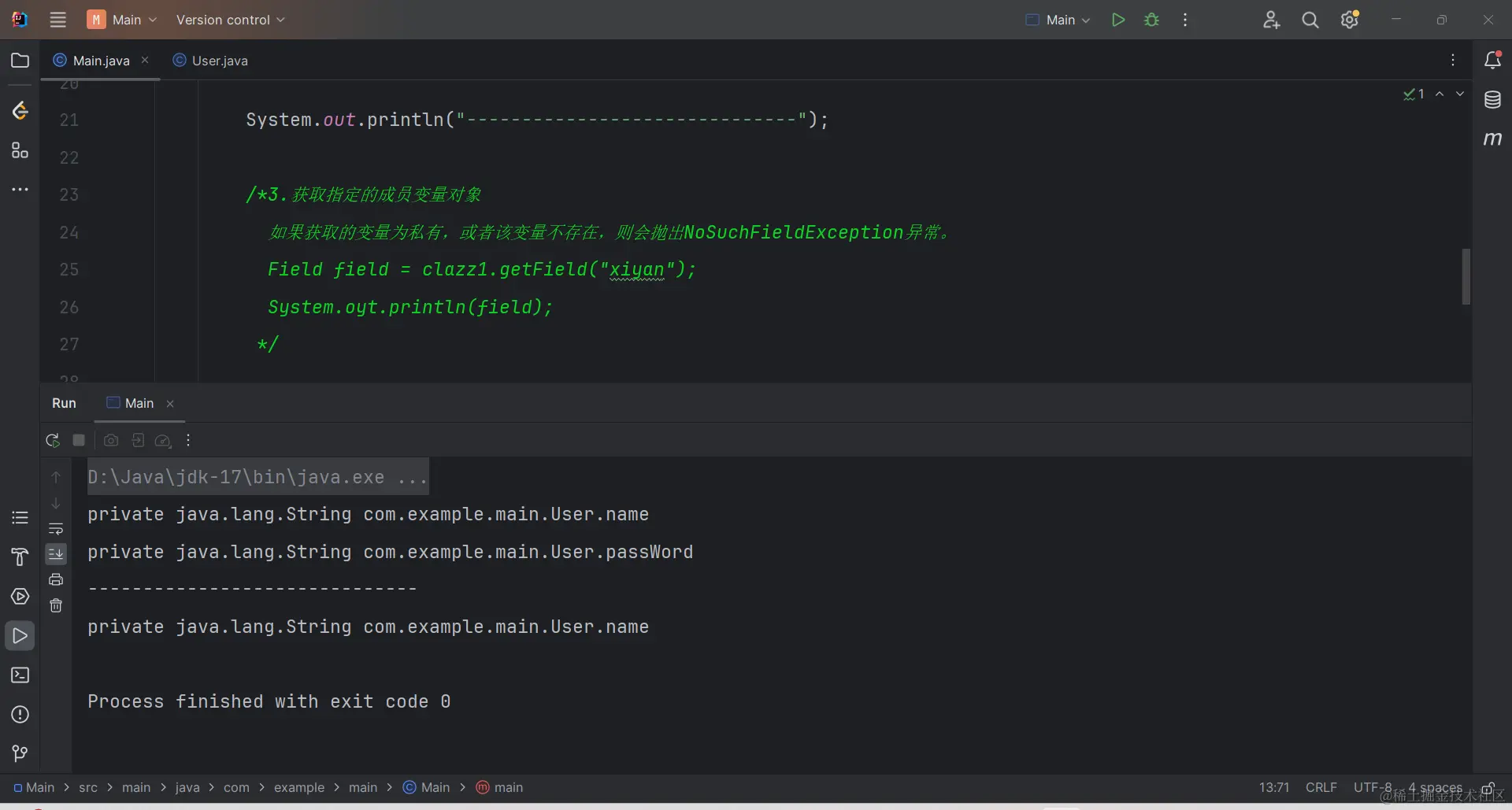
Task: Click UTF-8 file encoding in status bar
Action: tap(1372, 787)
